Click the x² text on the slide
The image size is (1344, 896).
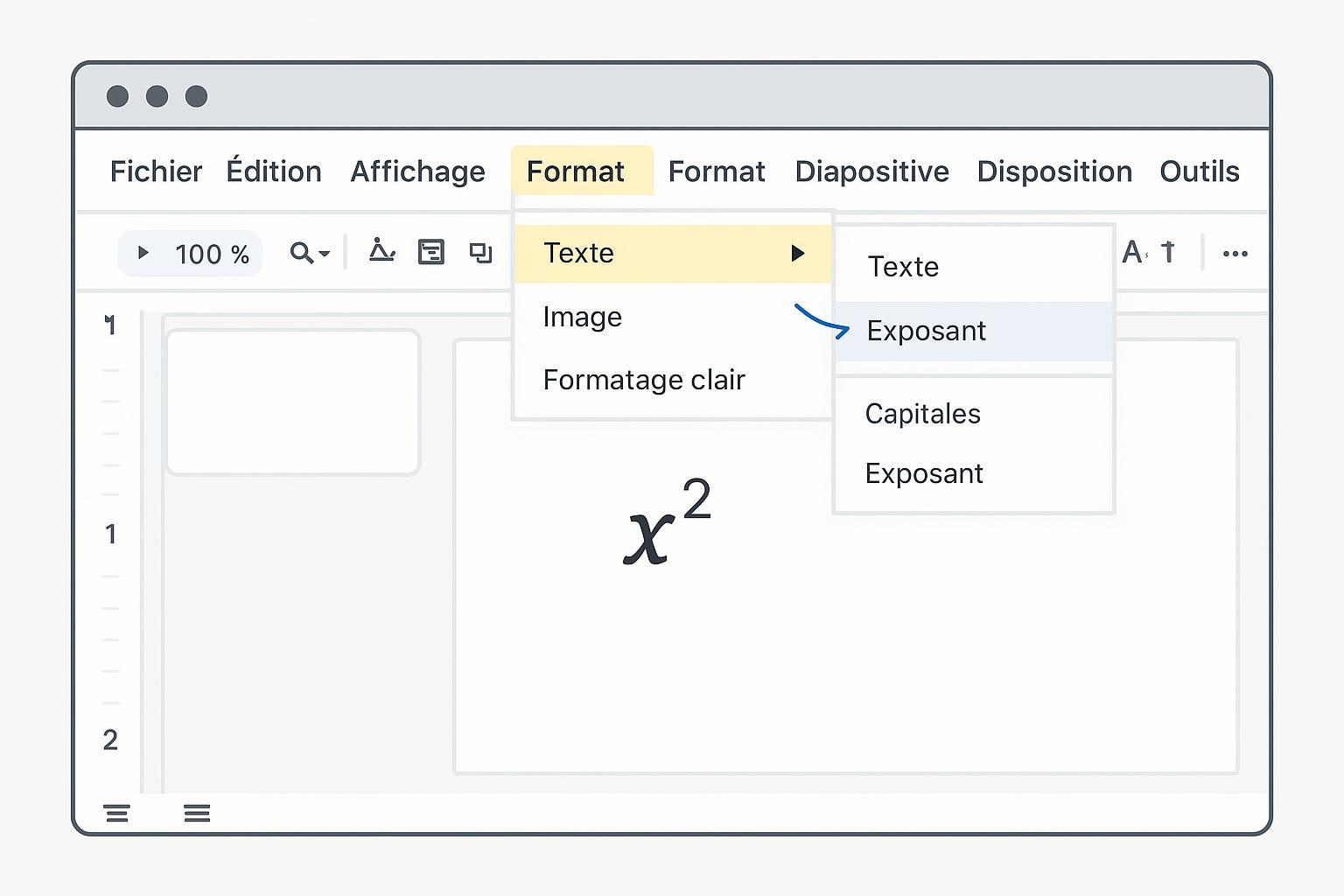(667, 523)
